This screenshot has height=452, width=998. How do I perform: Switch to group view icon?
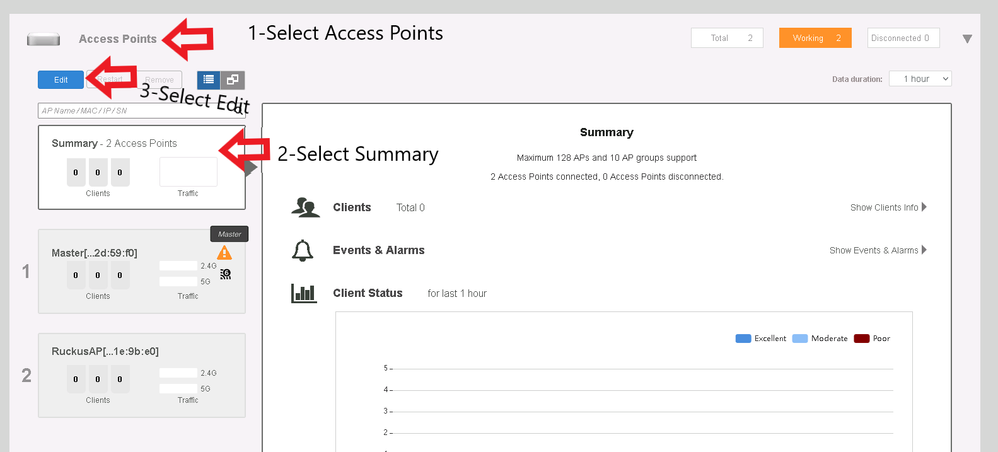[x=232, y=80]
